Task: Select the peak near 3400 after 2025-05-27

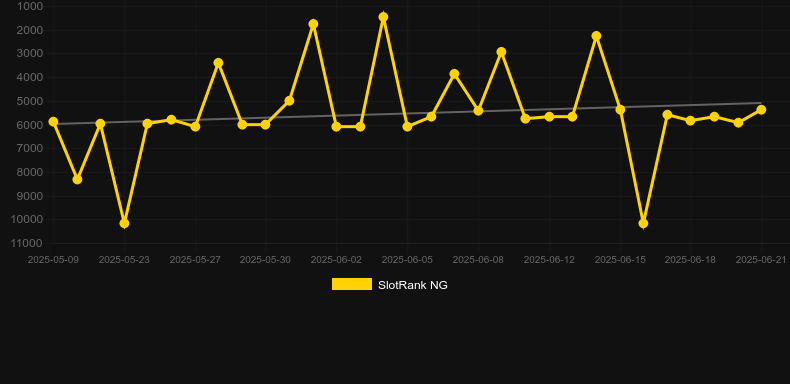Action: coord(218,63)
